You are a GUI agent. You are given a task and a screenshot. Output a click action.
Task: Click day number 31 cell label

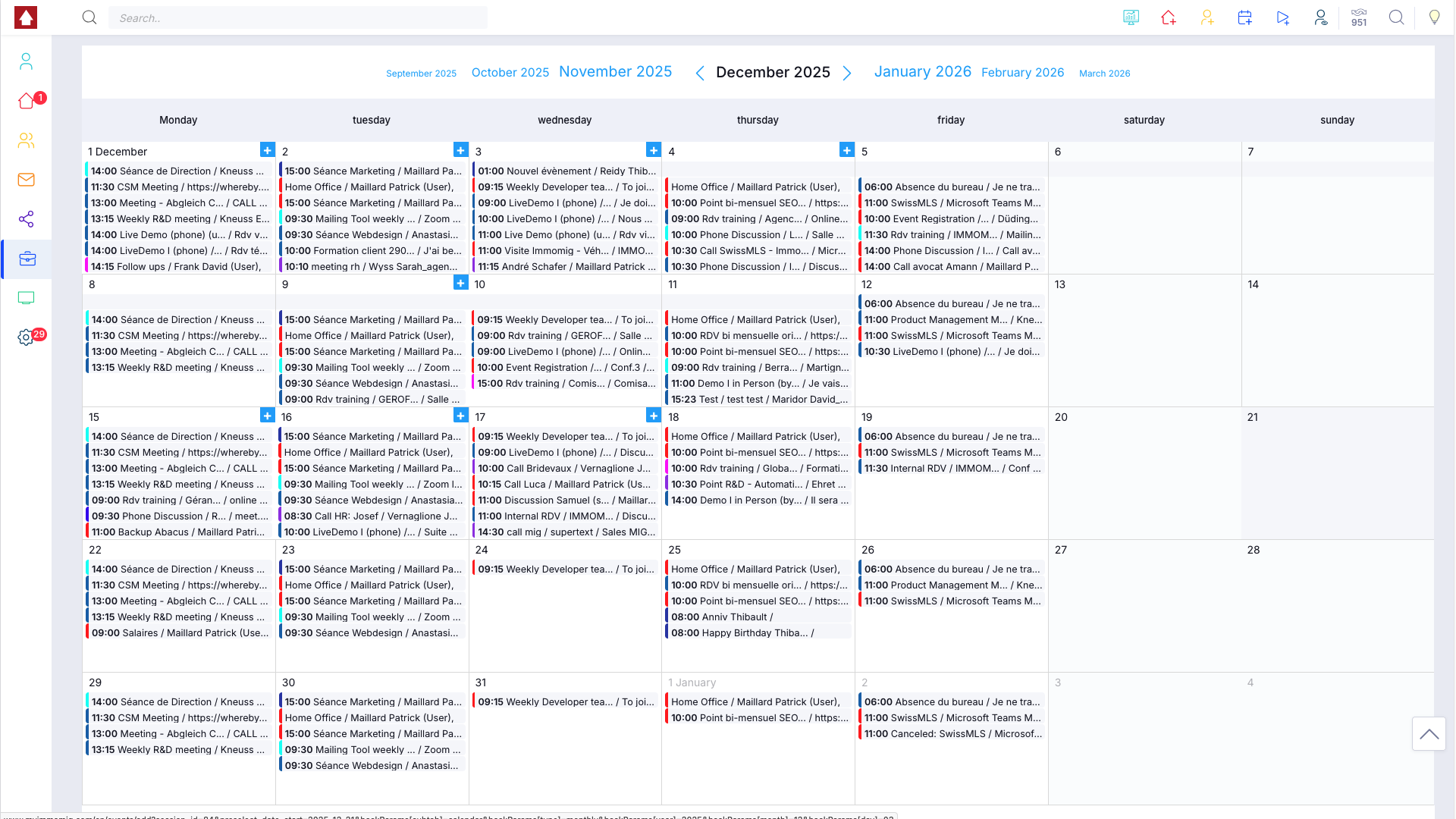(481, 682)
